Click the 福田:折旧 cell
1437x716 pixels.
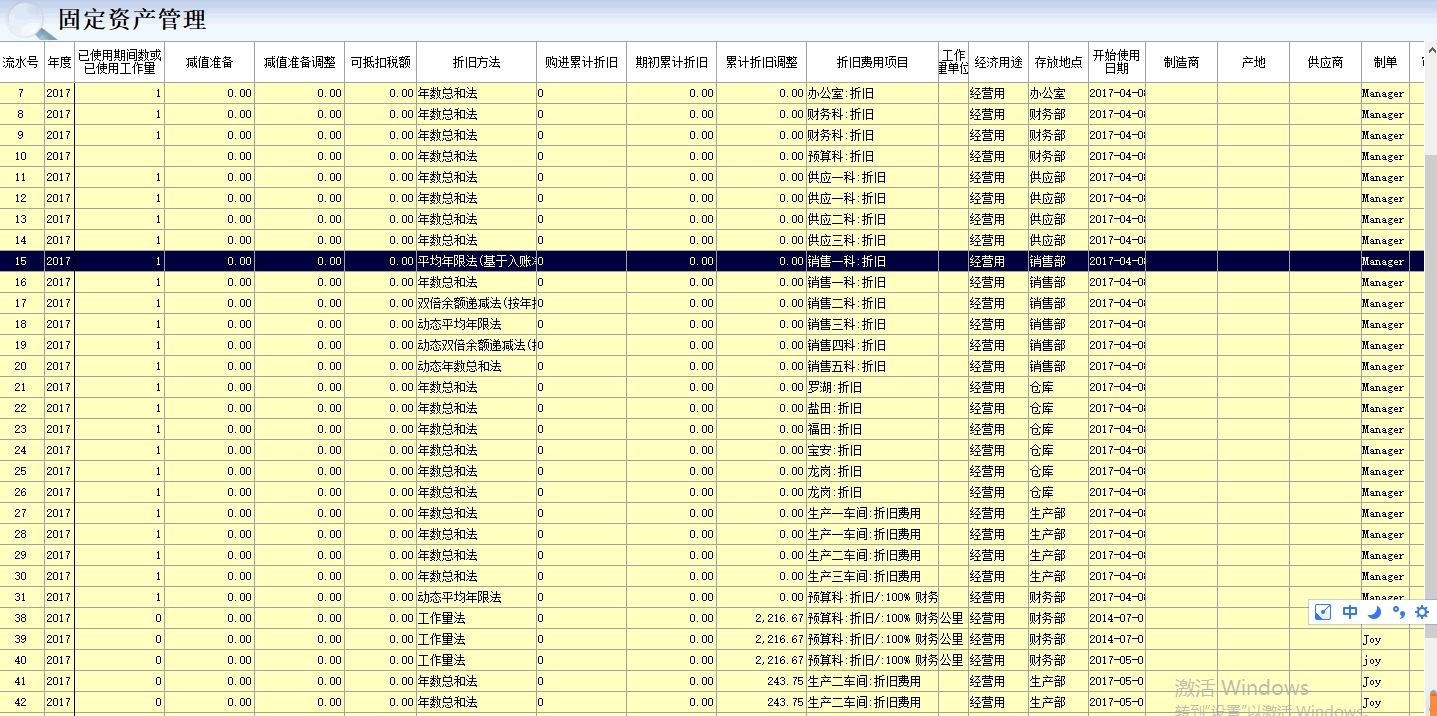tap(872, 429)
